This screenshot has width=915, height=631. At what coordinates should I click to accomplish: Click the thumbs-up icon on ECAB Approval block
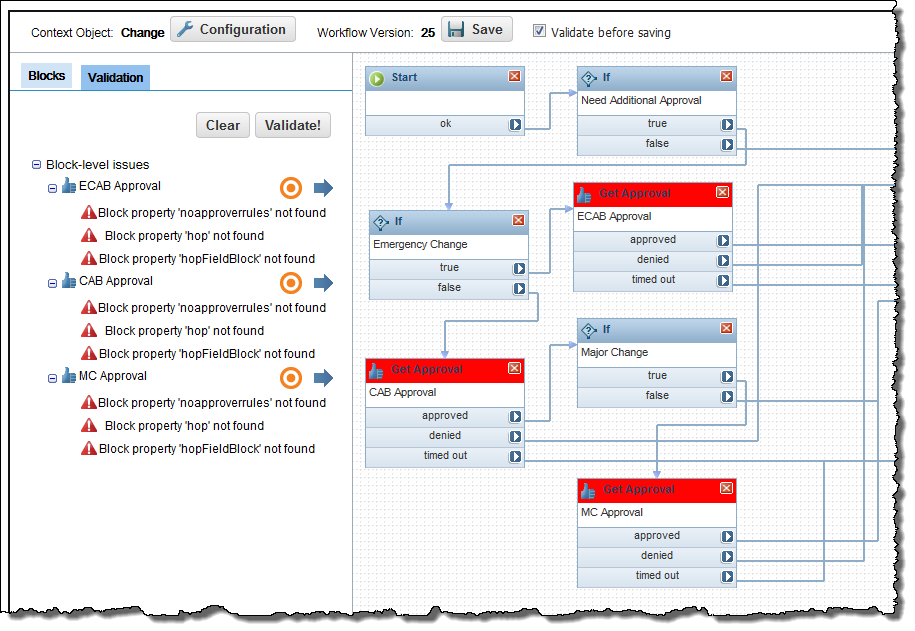point(588,194)
